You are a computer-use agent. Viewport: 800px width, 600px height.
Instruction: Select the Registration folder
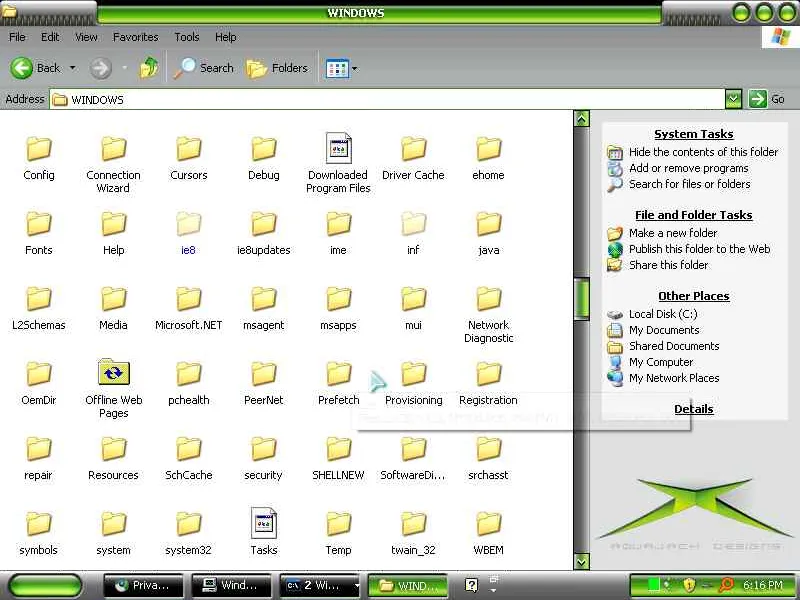pos(489,384)
